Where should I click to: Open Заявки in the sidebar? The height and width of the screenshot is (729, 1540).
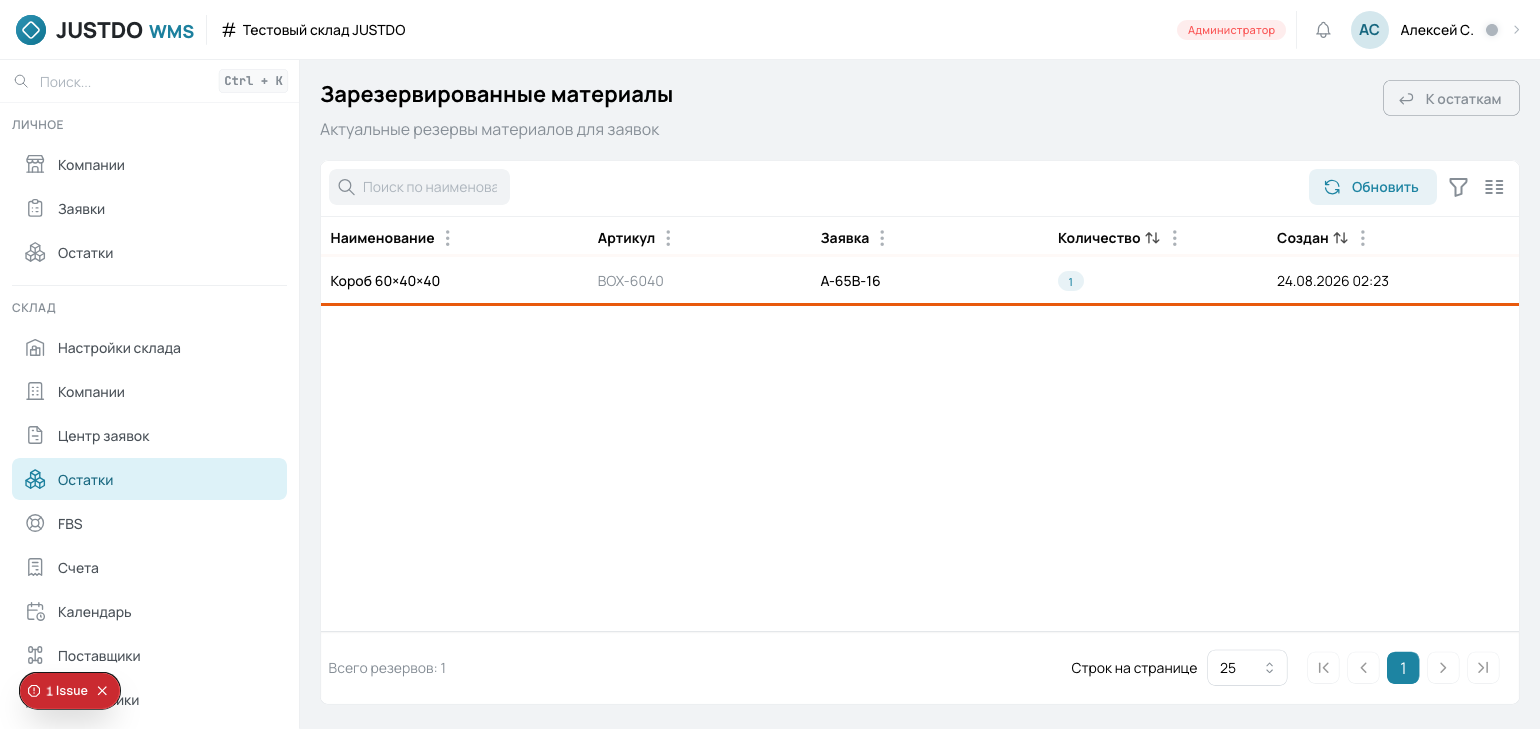click(x=150, y=209)
